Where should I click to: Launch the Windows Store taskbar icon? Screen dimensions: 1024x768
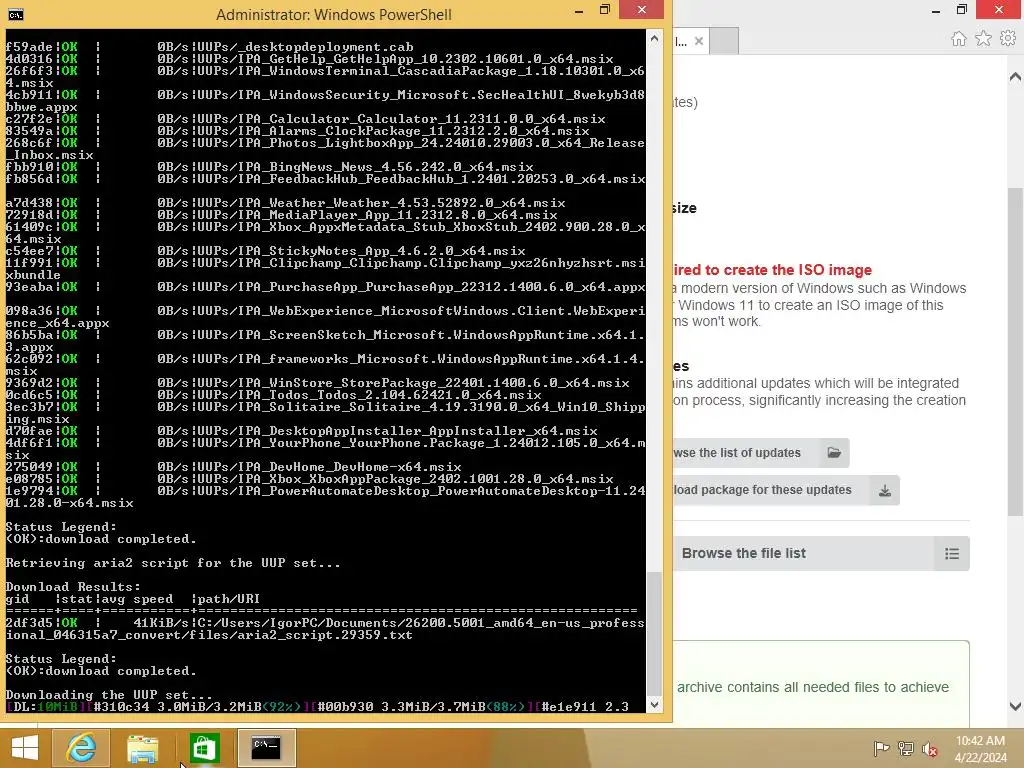point(204,747)
